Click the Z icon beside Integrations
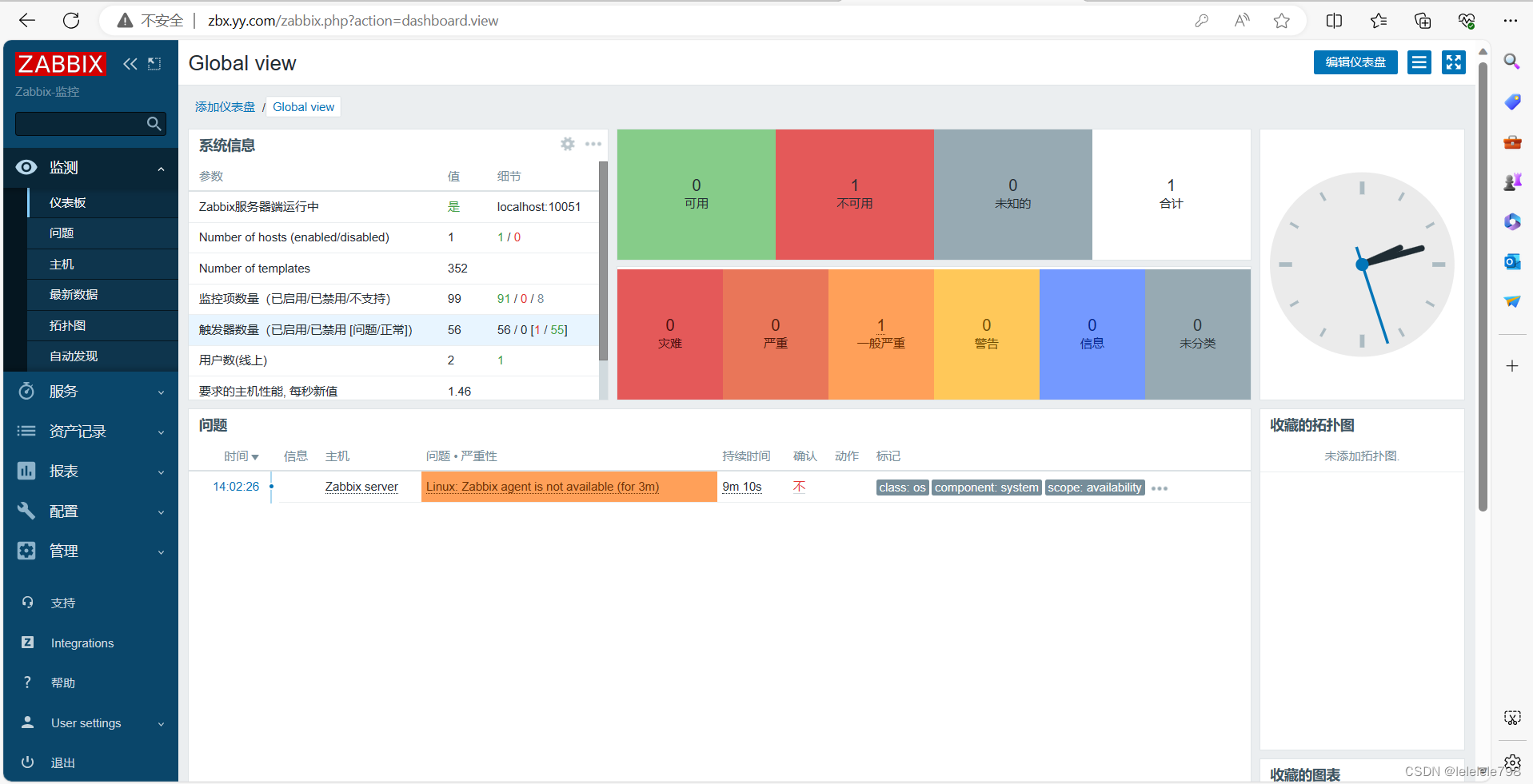 click(x=27, y=643)
